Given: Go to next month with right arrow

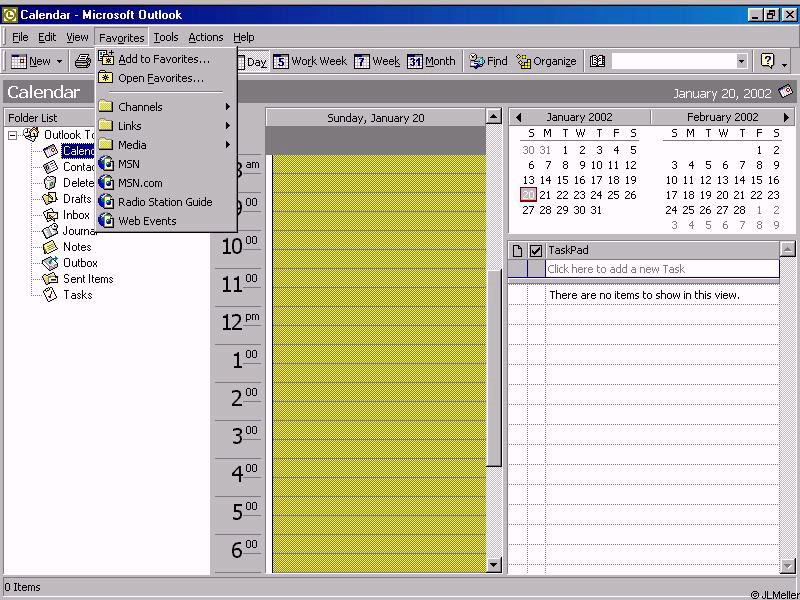Looking at the screenshot, I should 786,117.
